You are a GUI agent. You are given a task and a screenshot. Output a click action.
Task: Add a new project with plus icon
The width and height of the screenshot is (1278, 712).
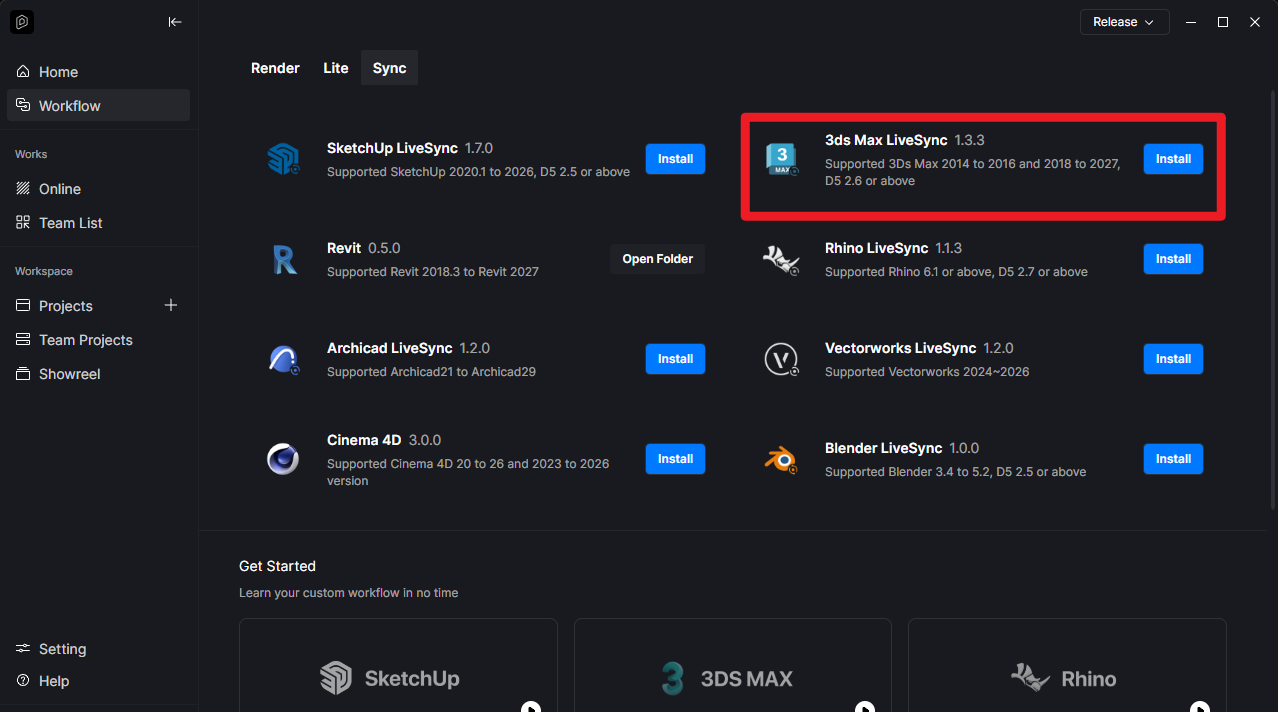[171, 305]
